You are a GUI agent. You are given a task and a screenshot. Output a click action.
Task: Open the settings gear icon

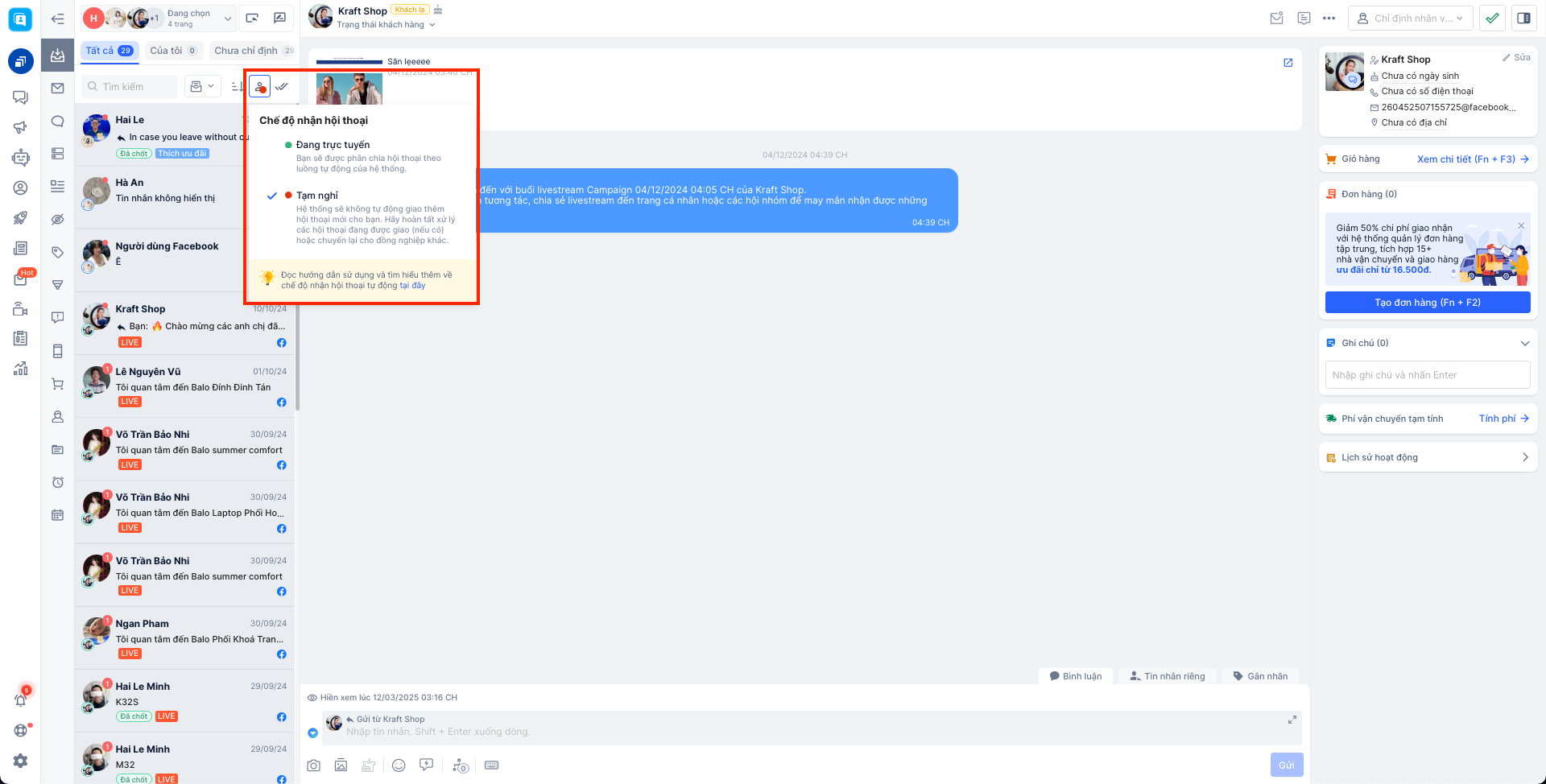point(20,761)
